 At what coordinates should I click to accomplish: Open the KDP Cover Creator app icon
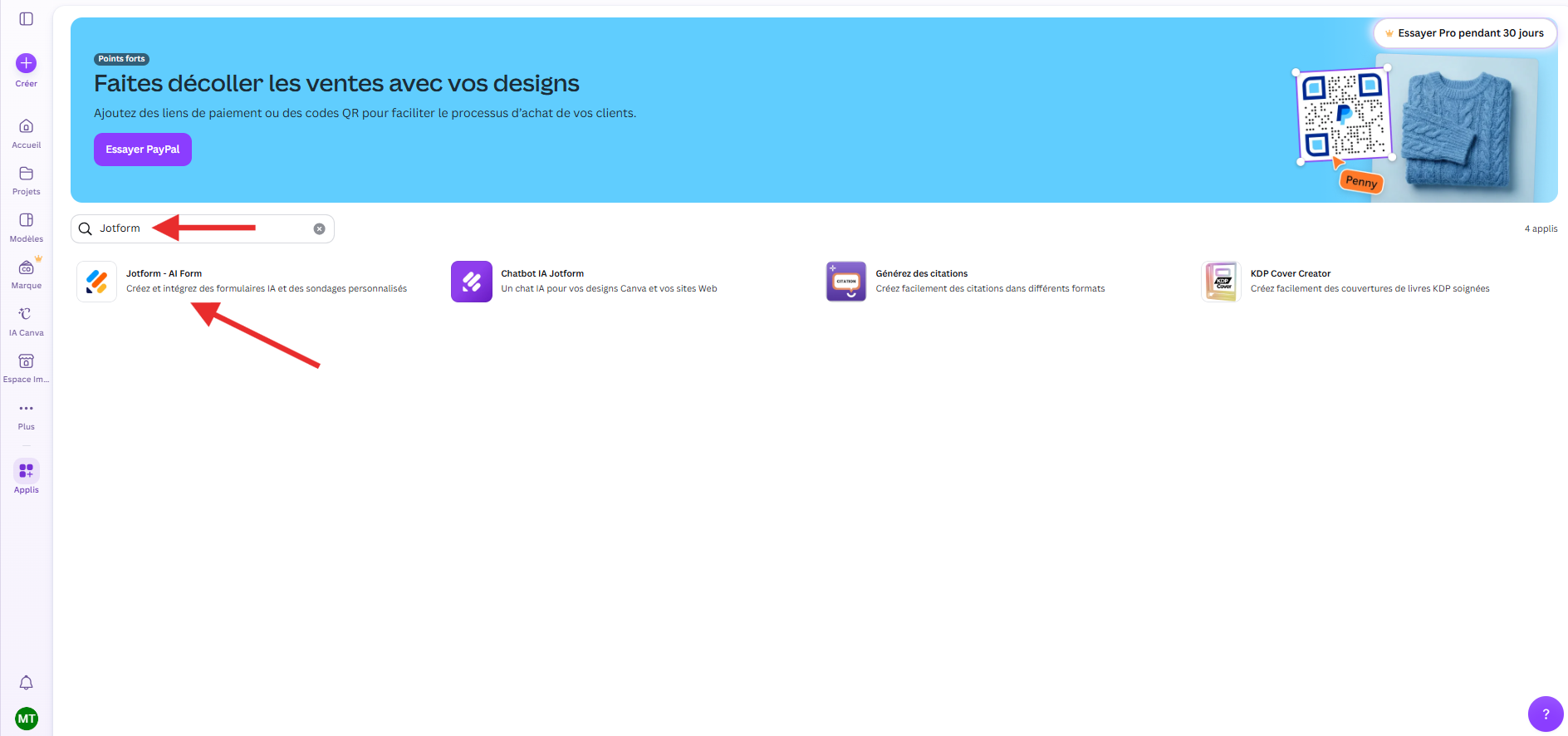click(x=1221, y=282)
